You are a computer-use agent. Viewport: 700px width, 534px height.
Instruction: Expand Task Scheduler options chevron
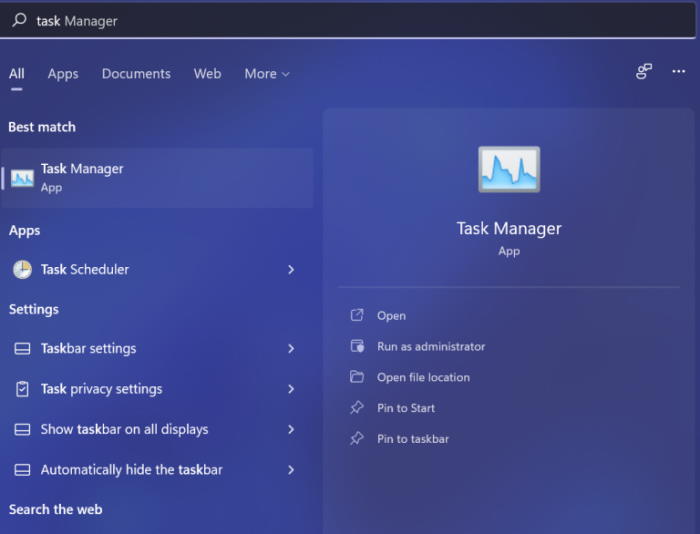tap(291, 270)
